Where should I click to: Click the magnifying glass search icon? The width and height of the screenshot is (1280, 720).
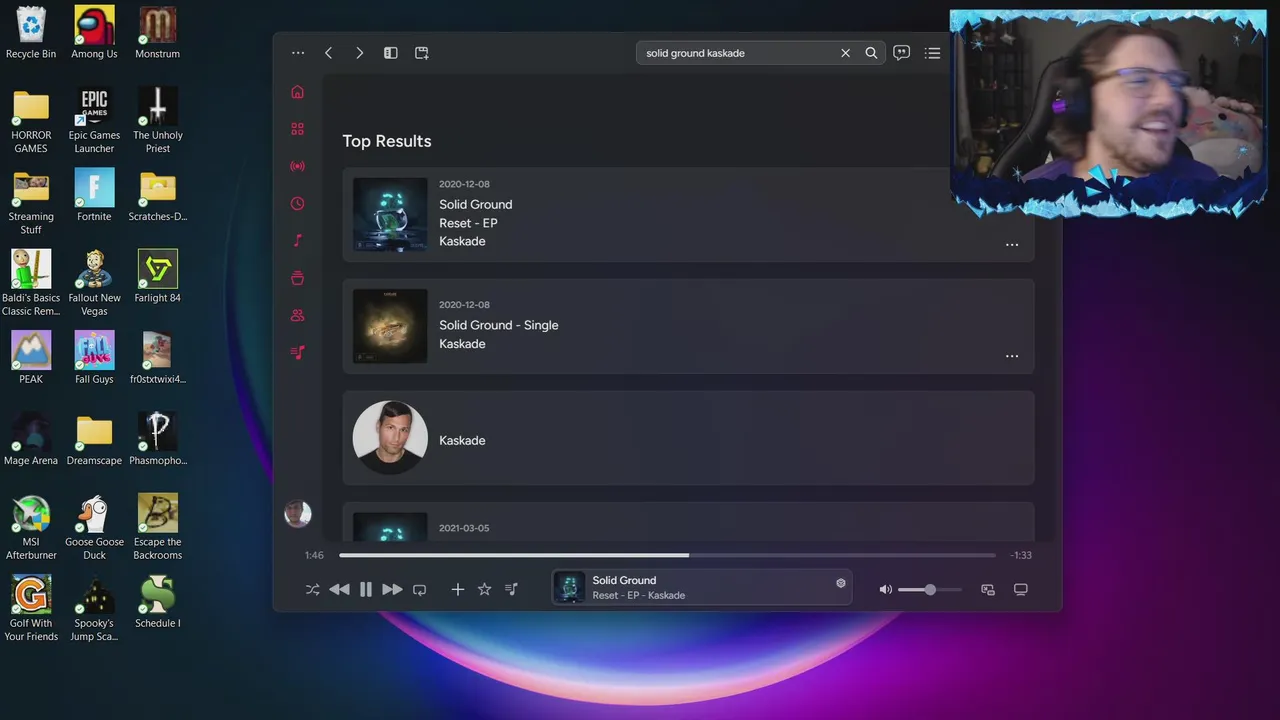(x=871, y=53)
